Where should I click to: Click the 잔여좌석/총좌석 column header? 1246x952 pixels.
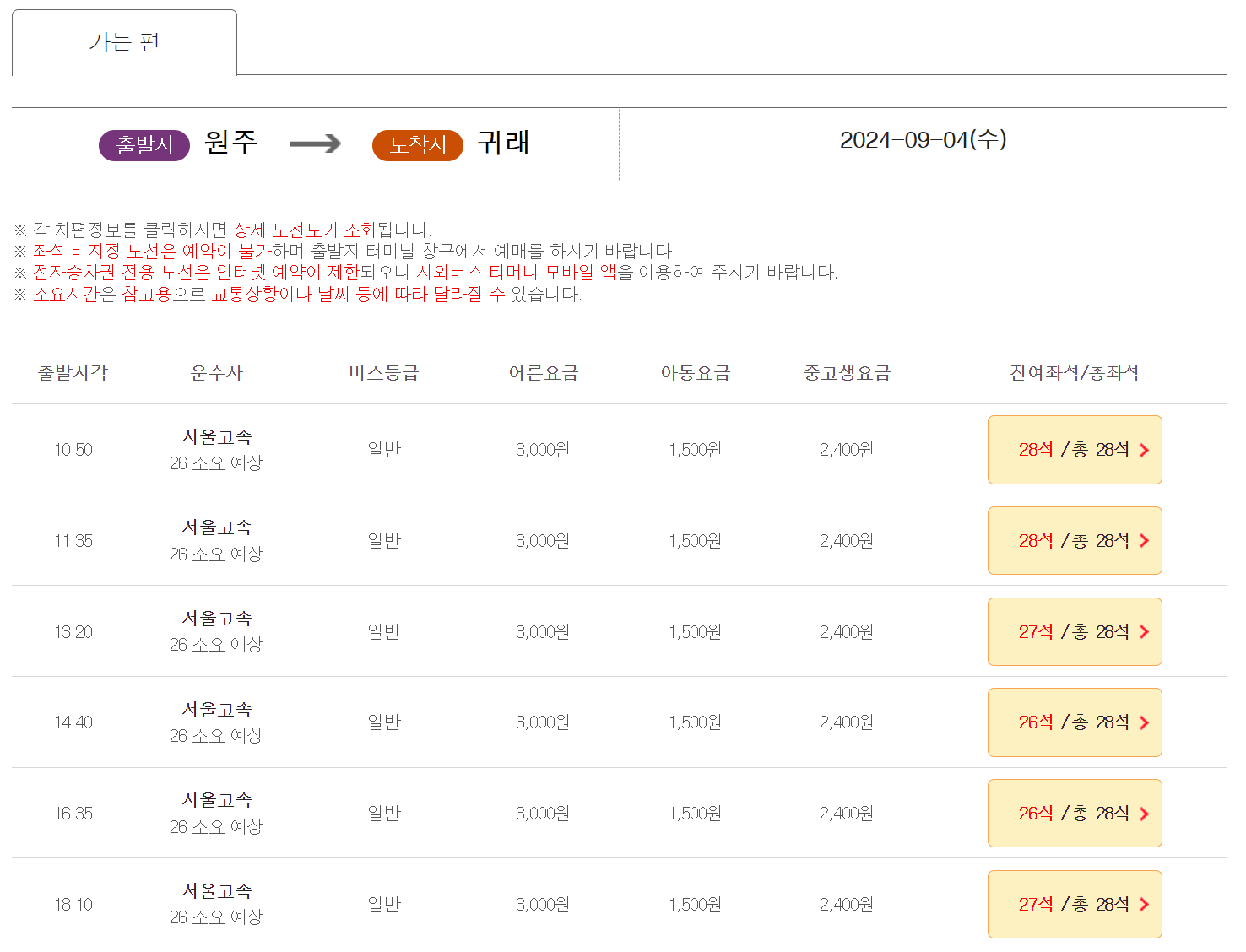coord(1075,373)
